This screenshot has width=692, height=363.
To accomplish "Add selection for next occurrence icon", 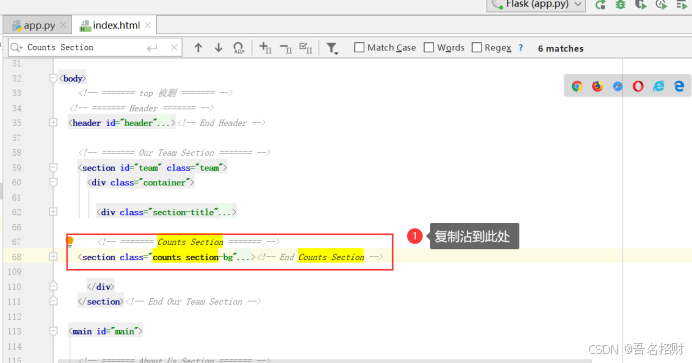I will [265, 48].
